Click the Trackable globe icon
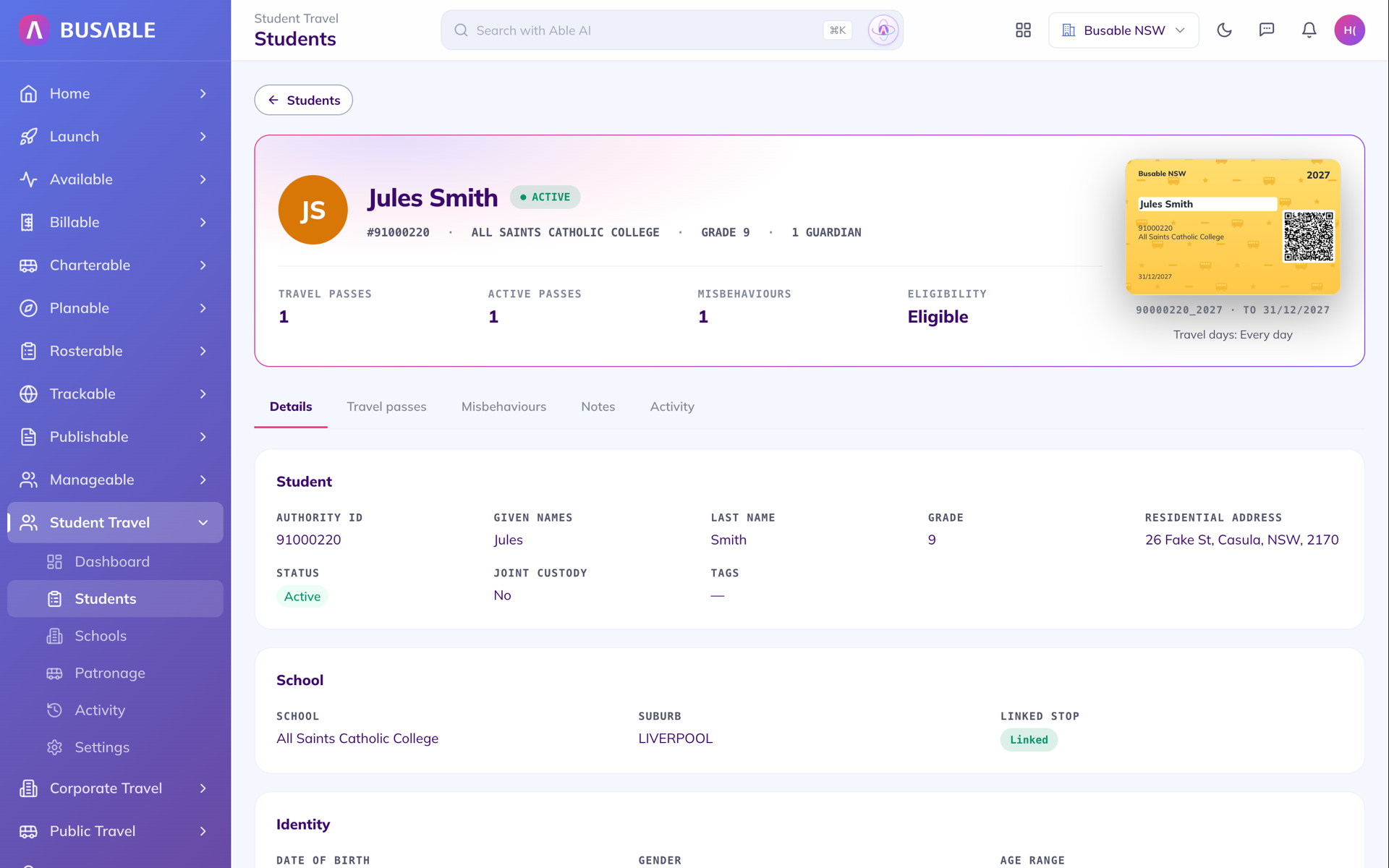The width and height of the screenshot is (1389, 868). tap(28, 394)
